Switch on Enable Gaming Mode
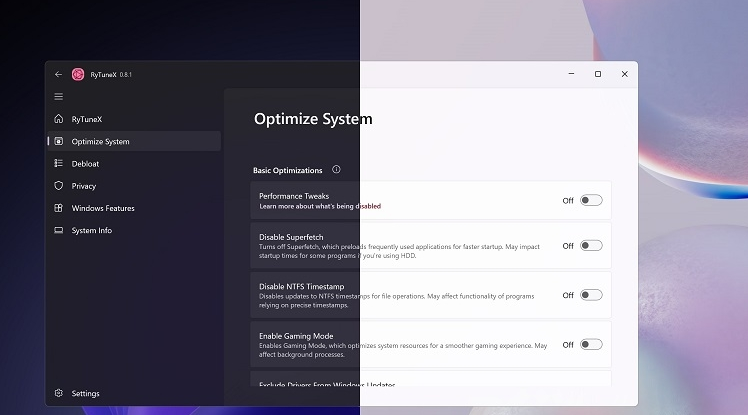748x415 pixels. (x=591, y=344)
